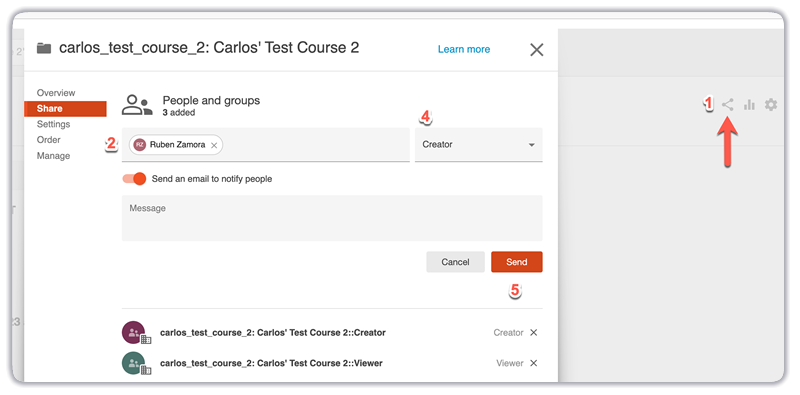800x395 pixels.
Task: Select the Carlos' Test Course 2::Viewer row text
Action: [x=271, y=363]
